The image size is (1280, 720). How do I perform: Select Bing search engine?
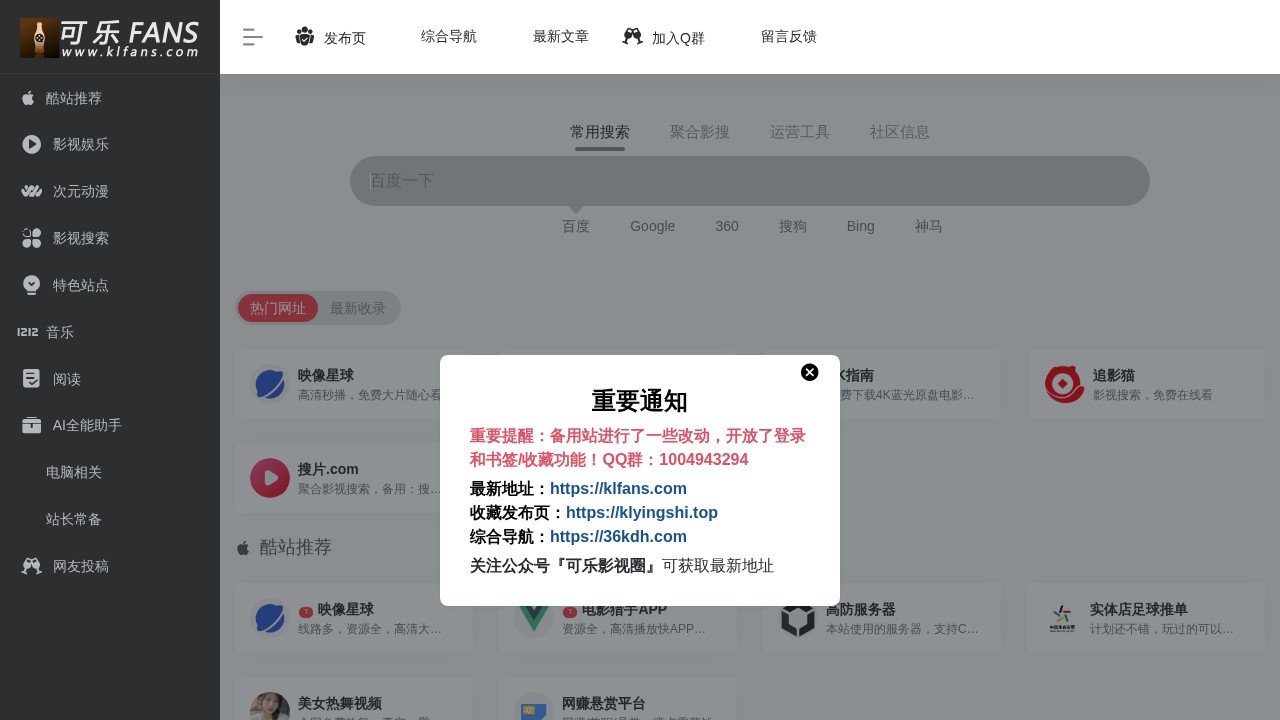tap(861, 226)
